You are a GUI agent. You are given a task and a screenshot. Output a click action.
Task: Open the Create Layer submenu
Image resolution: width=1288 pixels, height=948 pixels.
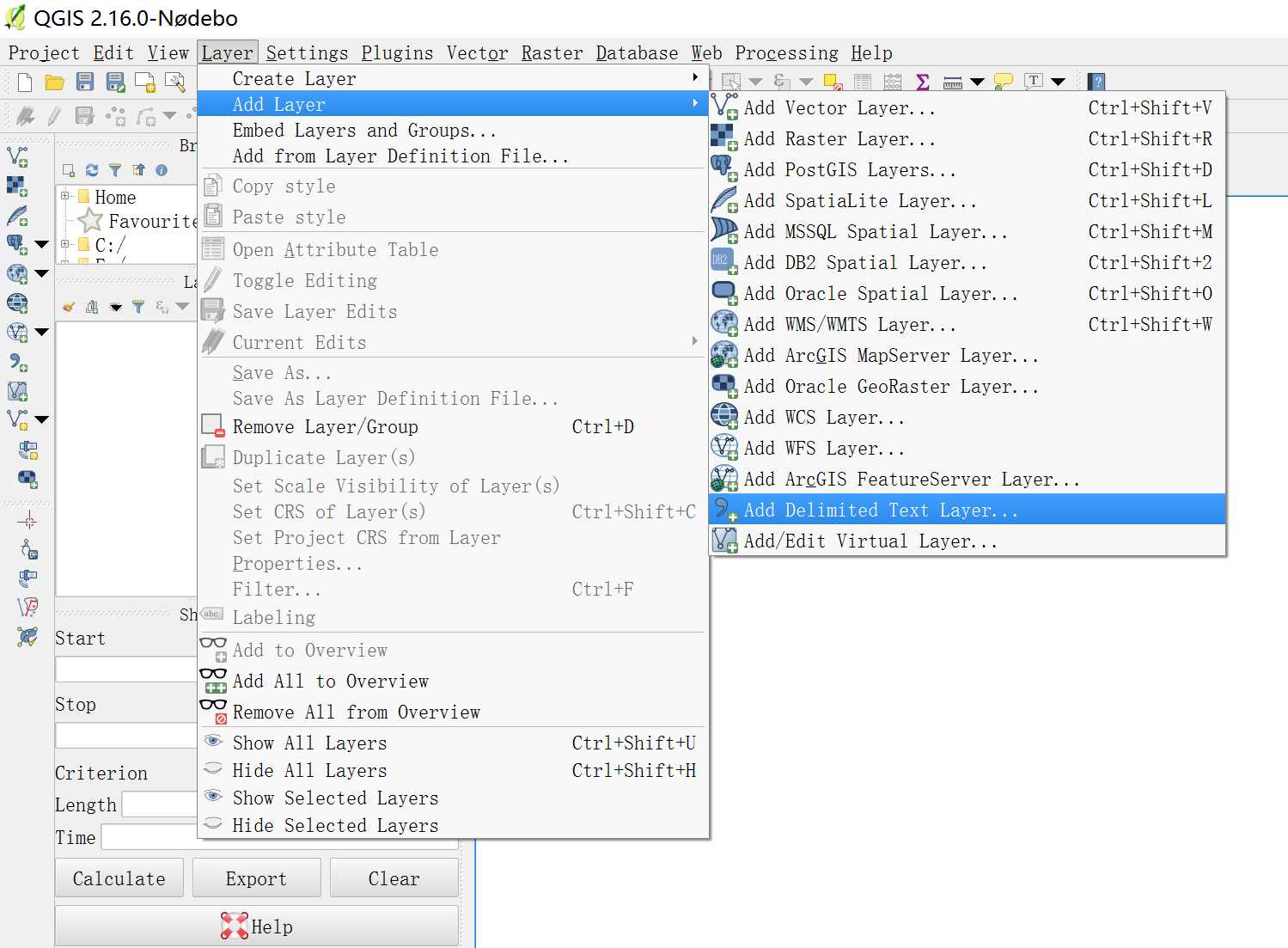(452, 78)
